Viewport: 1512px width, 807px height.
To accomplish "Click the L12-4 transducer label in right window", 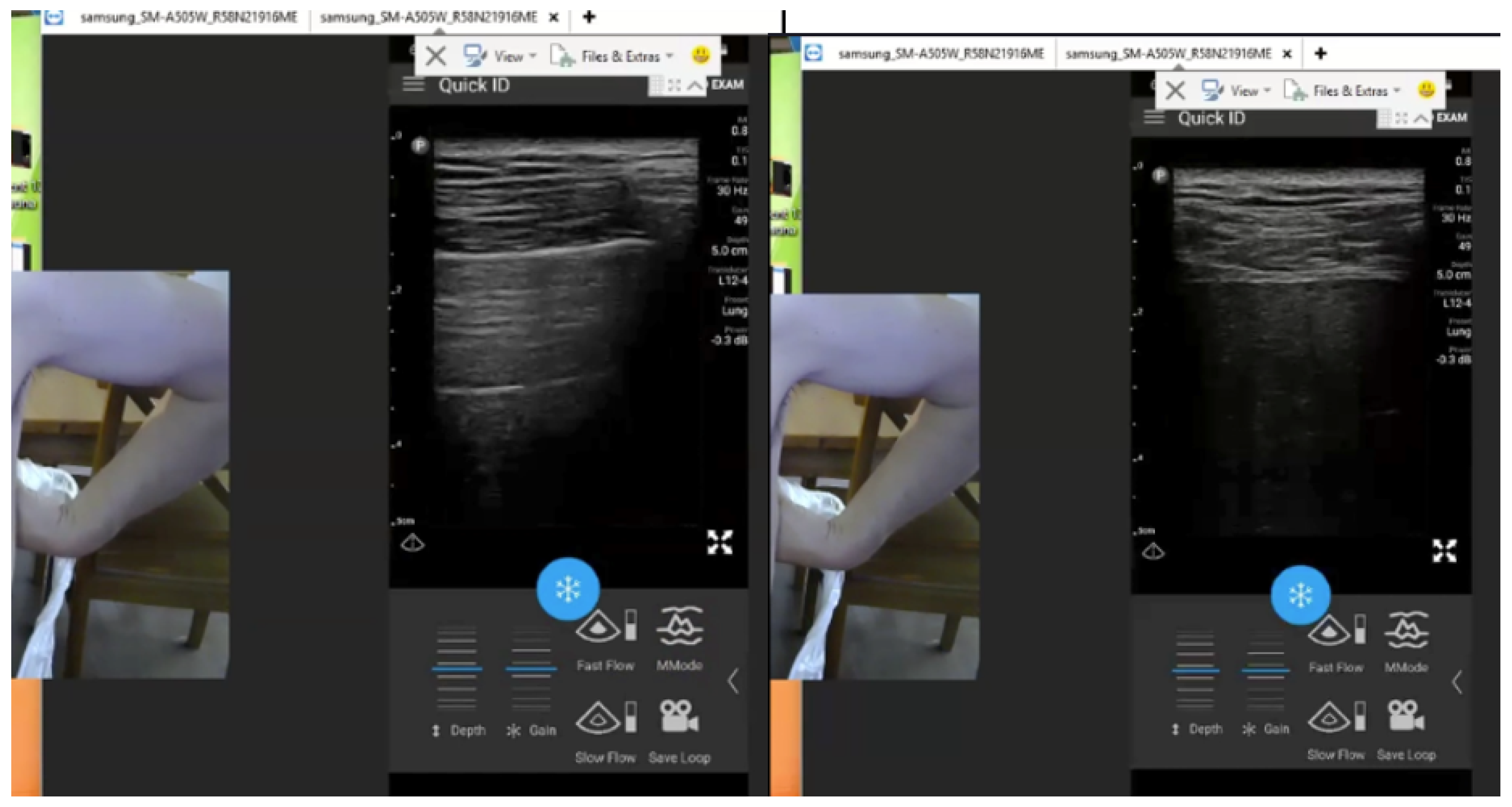I will 1457,303.
